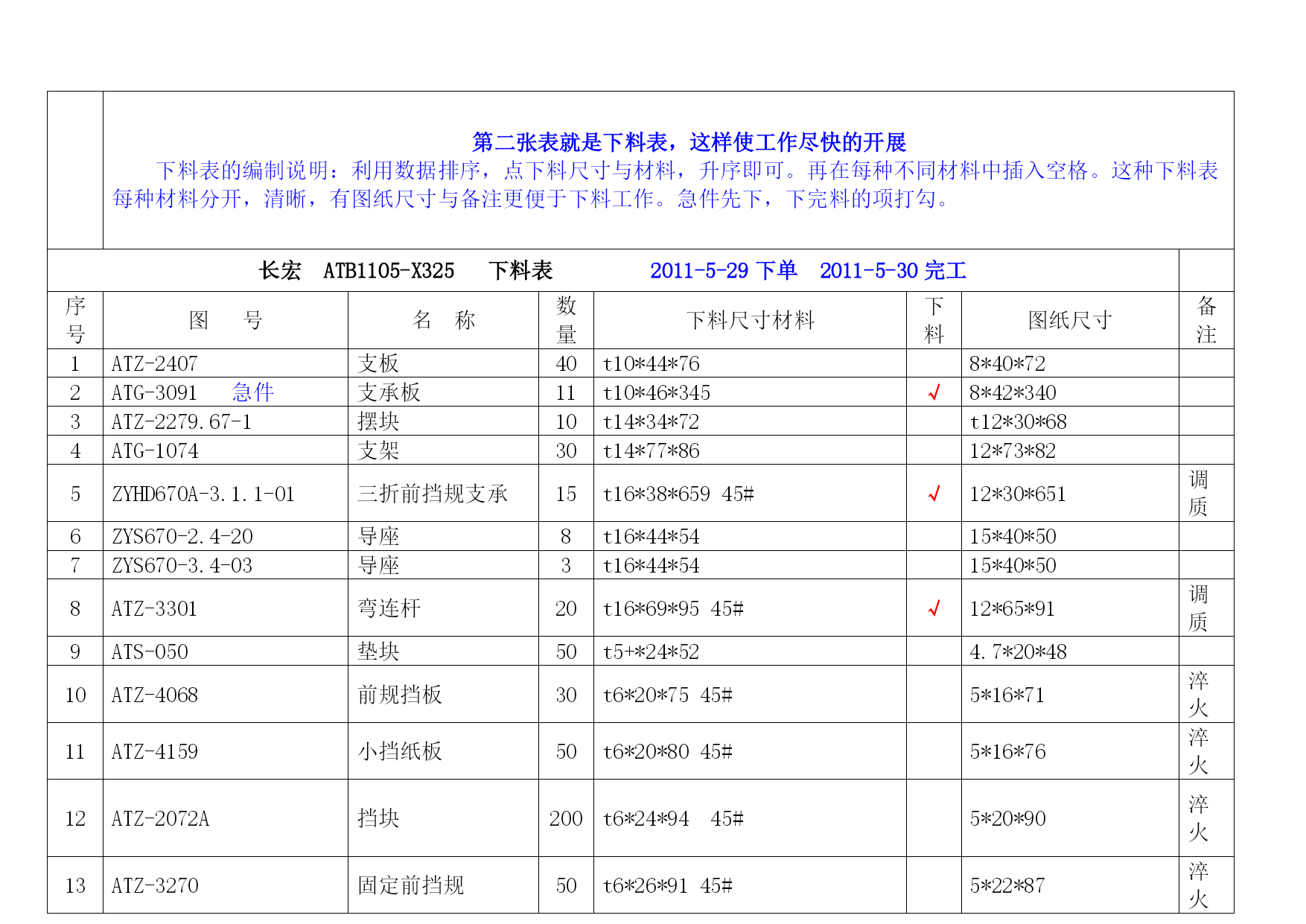Click drawing number ATZ-4068
Viewport: 1306px width, 924px height.
(155, 695)
